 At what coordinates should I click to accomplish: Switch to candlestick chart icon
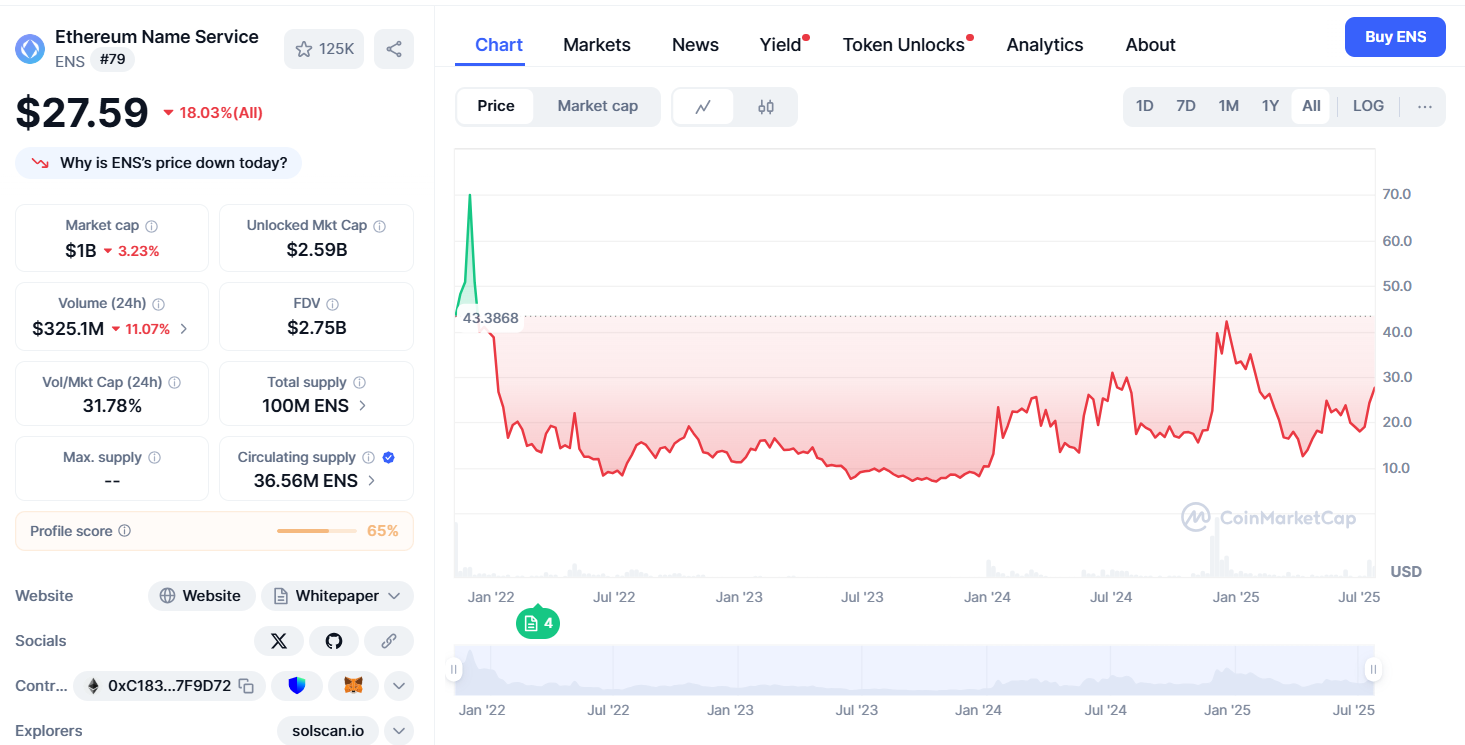pyautogui.click(x=766, y=107)
